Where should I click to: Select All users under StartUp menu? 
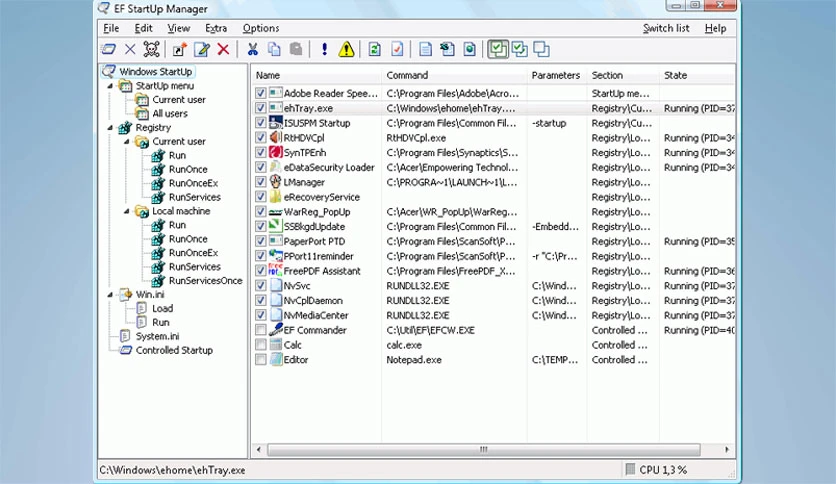click(170, 114)
